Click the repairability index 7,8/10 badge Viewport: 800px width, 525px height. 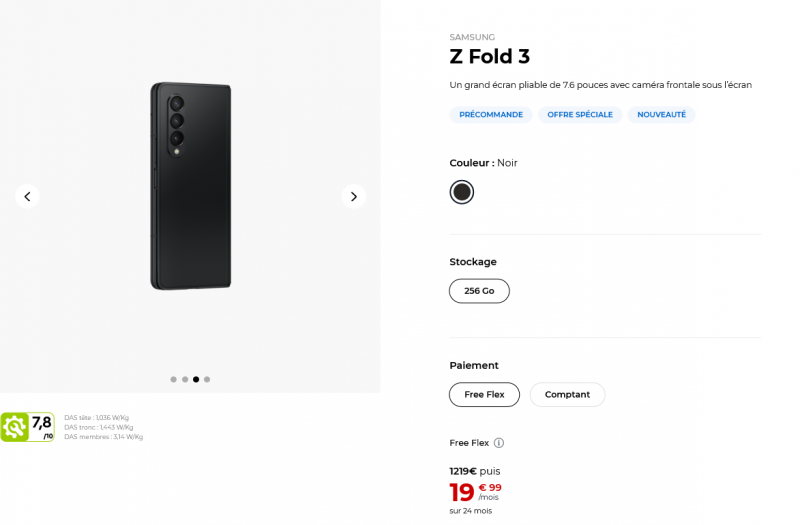tap(28, 427)
